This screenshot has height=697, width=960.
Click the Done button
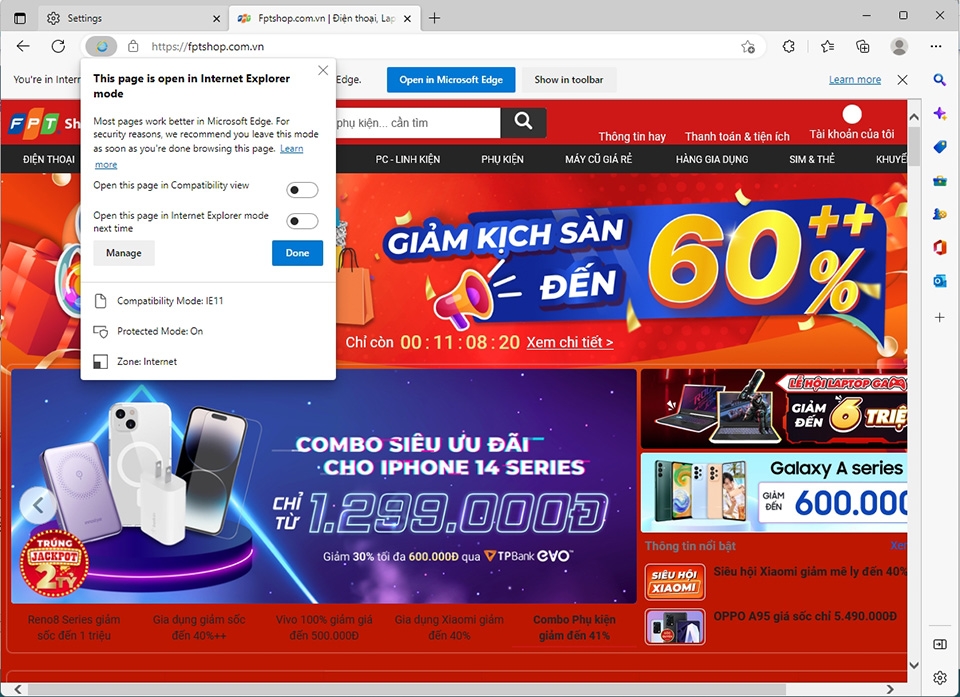(x=298, y=253)
